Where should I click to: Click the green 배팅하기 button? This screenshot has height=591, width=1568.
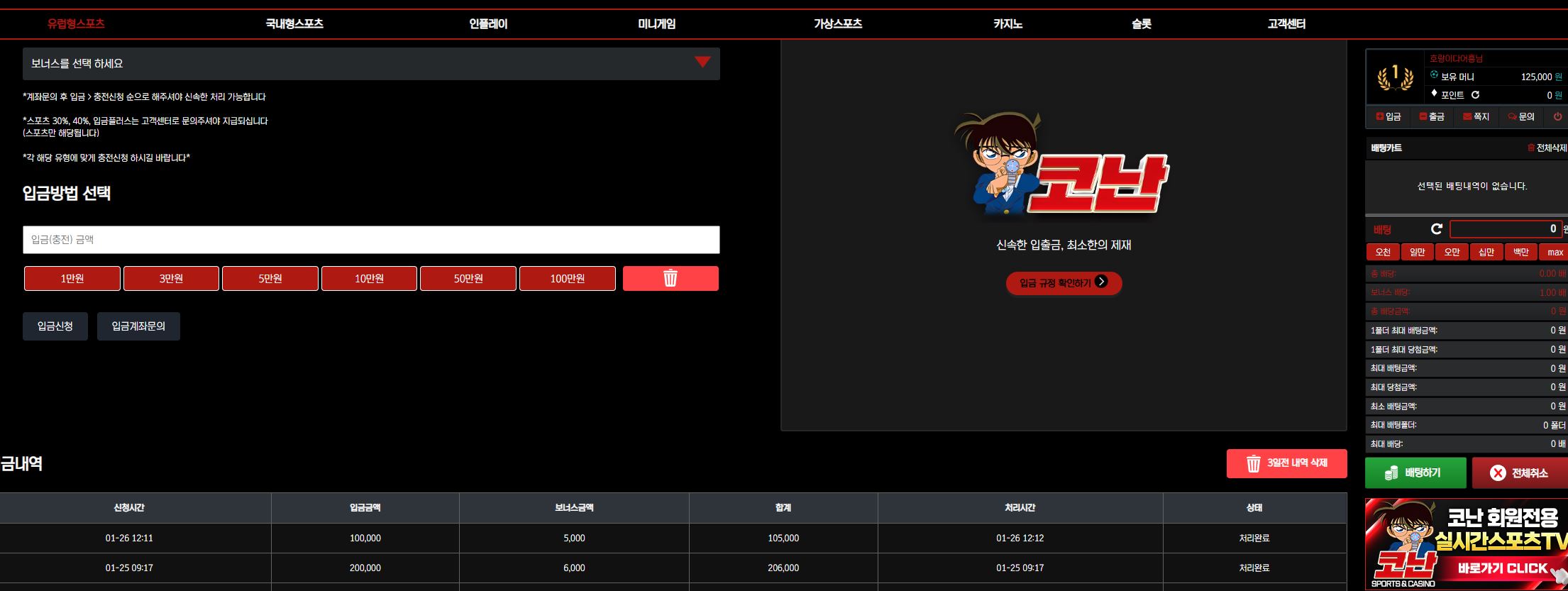coord(1415,473)
